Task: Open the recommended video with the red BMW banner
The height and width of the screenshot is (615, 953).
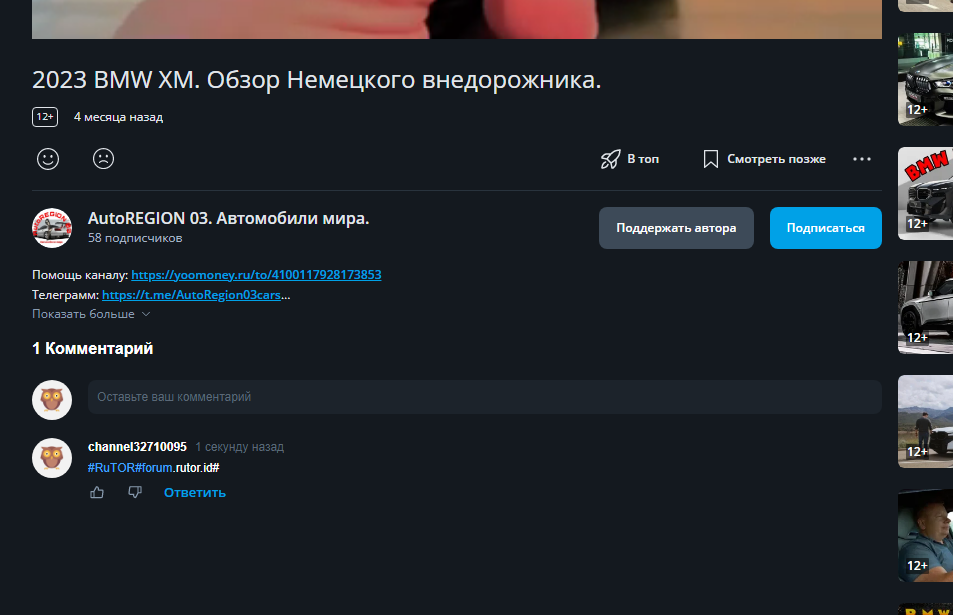Action: coord(926,193)
